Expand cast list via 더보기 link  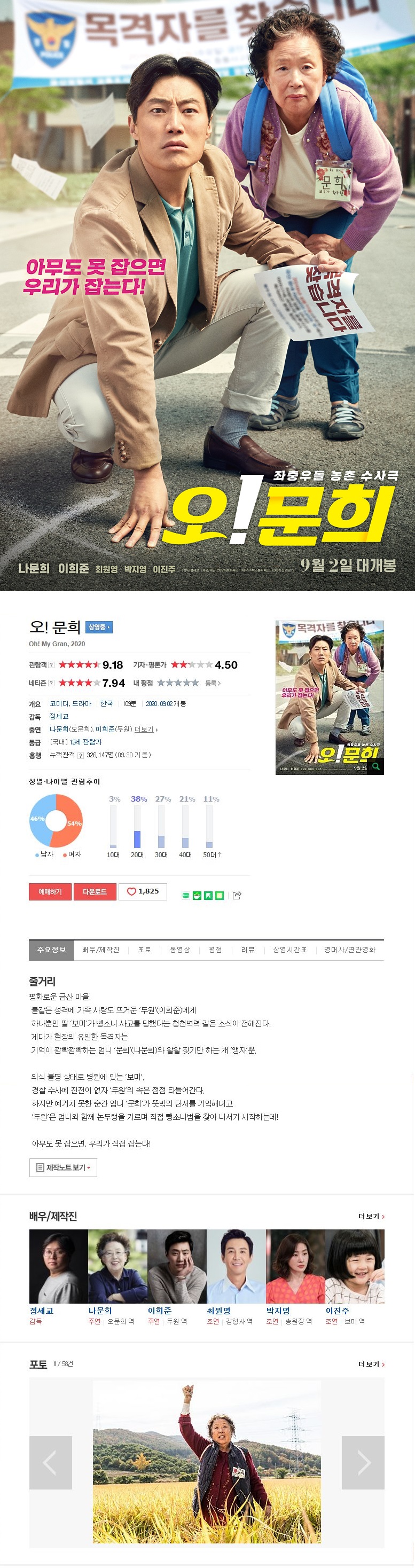[x=371, y=1216]
